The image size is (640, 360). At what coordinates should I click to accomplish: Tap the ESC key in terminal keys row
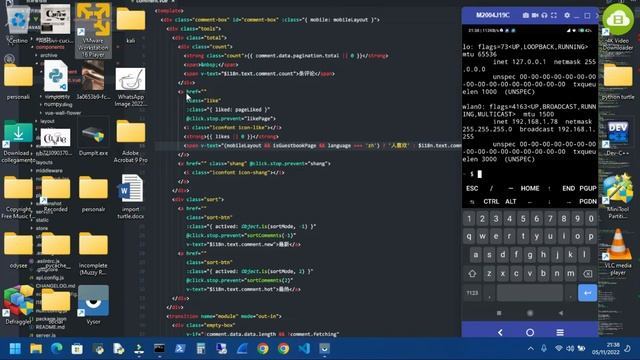click(x=472, y=188)
